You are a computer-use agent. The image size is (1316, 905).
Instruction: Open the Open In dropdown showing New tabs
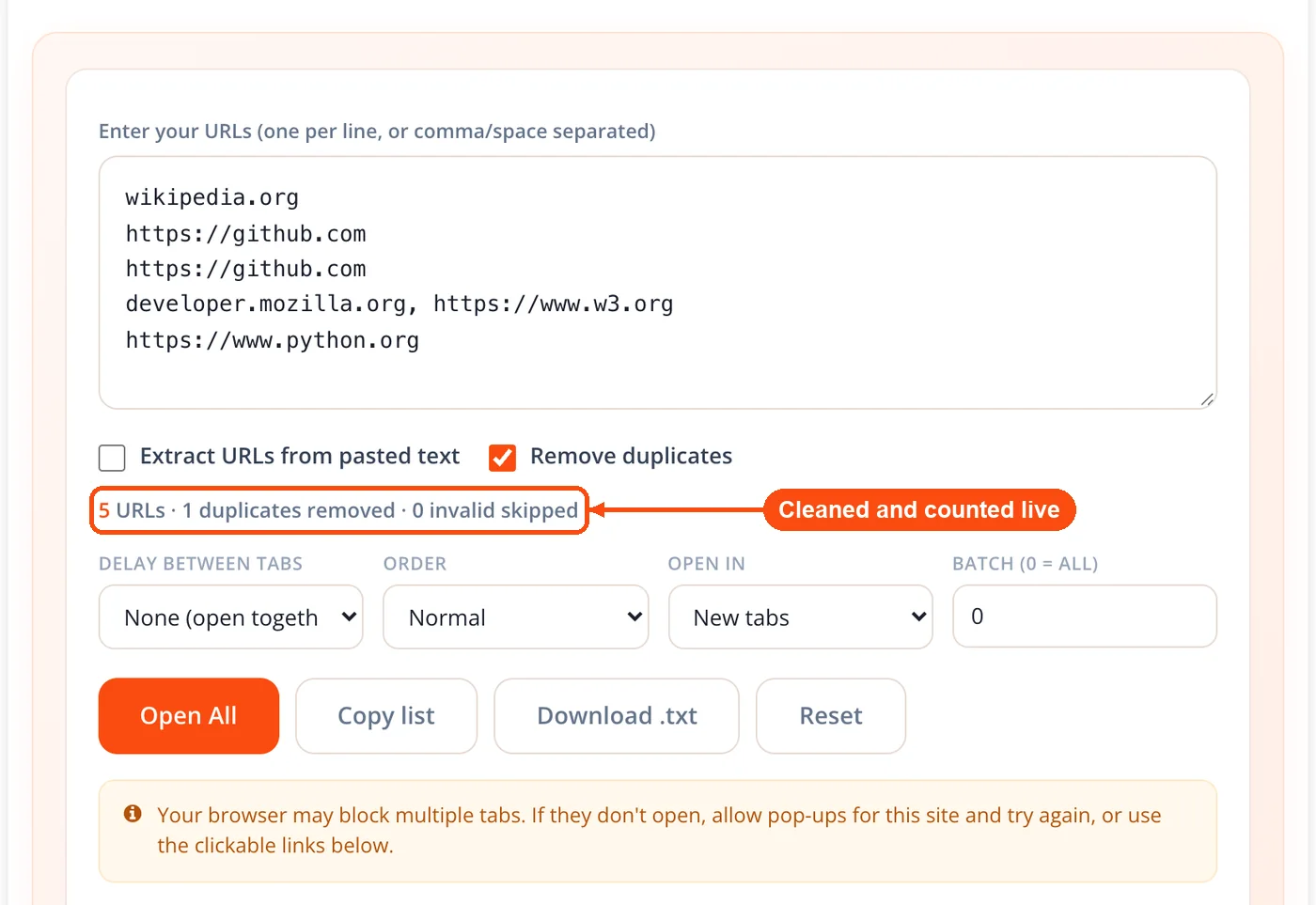pyautogui.click(x=800, y=616)
